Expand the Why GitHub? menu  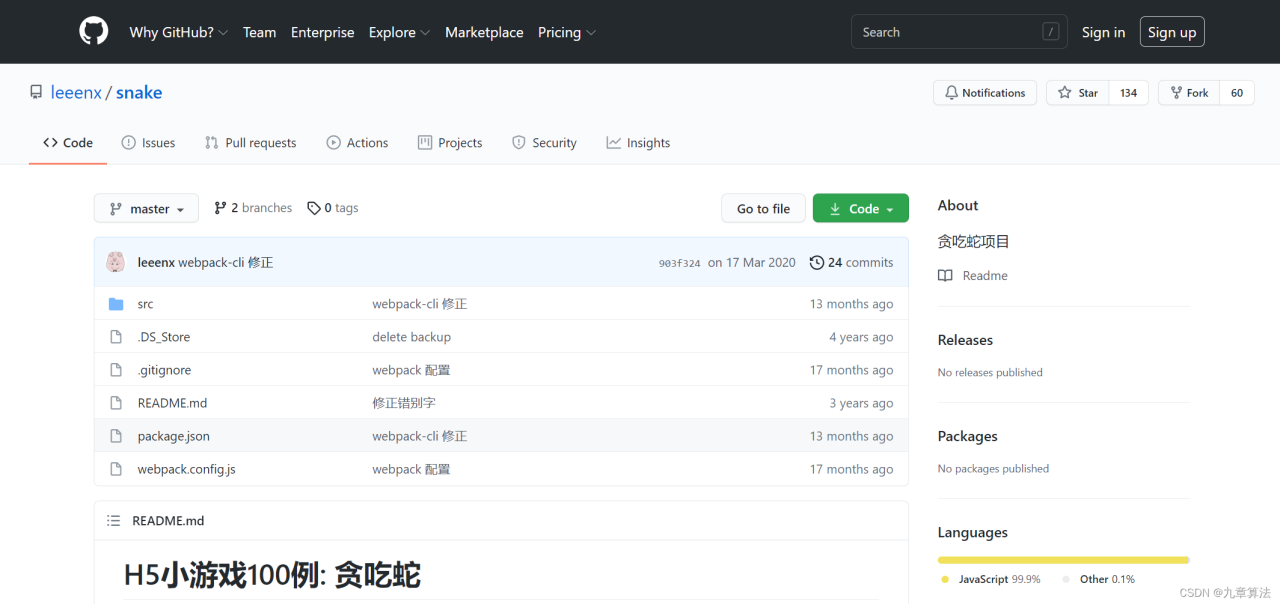pyautogui.click(x=178, y=32)
